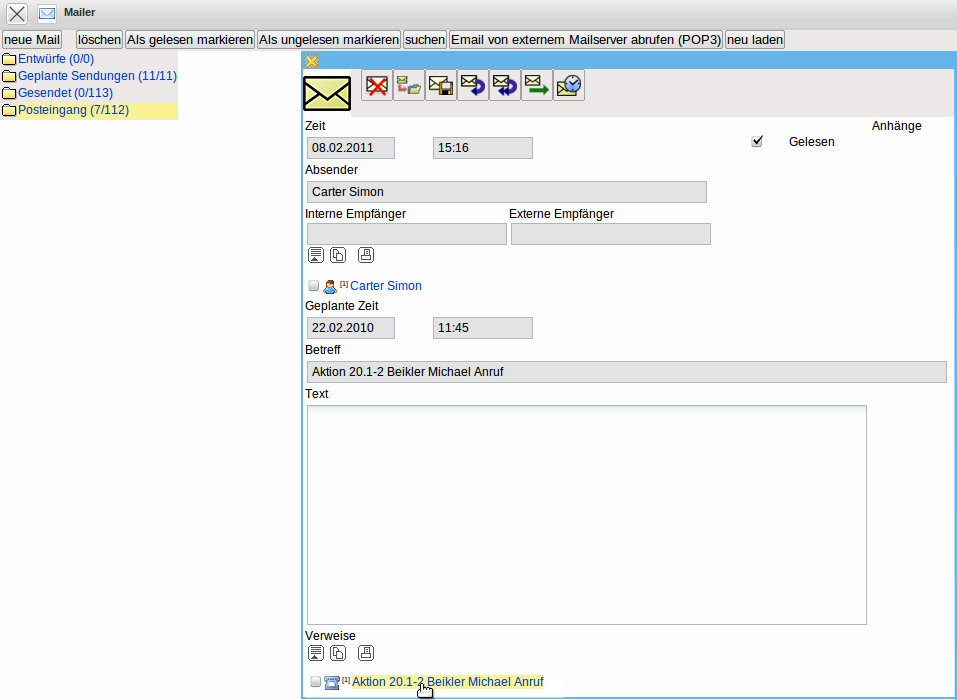Click the move mail to folder icon

[408, 86]
